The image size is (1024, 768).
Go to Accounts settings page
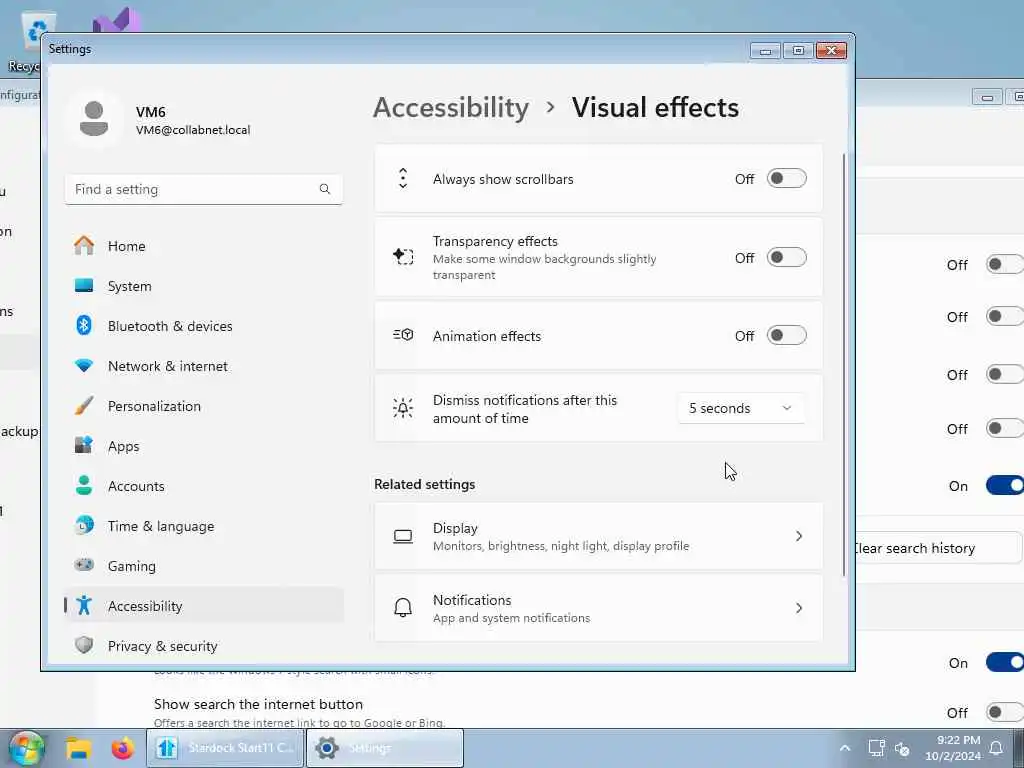(204, 486)
